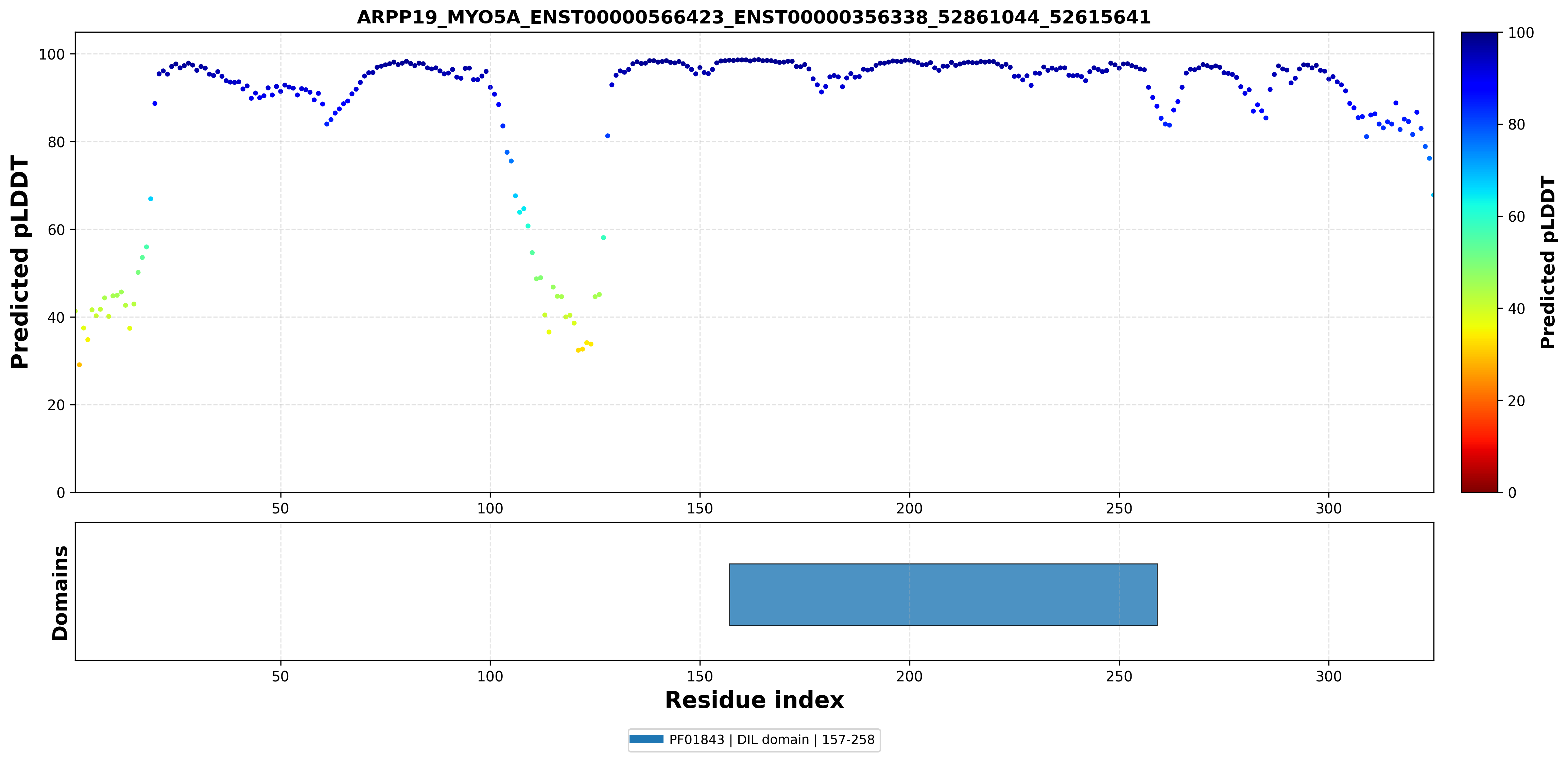The width and height of the screenshot is (1568, 762).
Task: Click the x-axis tick 150 under the pLDDT plot
Action: point(700,509)
